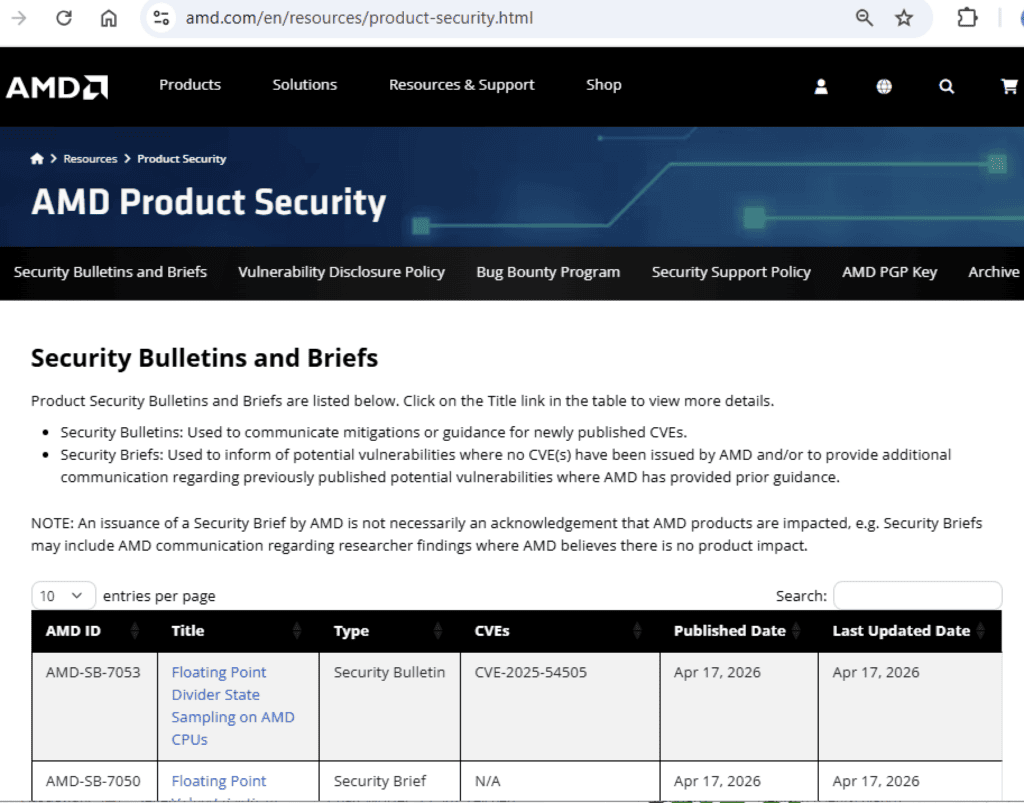Open the globe language selector
The height and width of the screenshot is (803, 1024).
pos(884,86)
